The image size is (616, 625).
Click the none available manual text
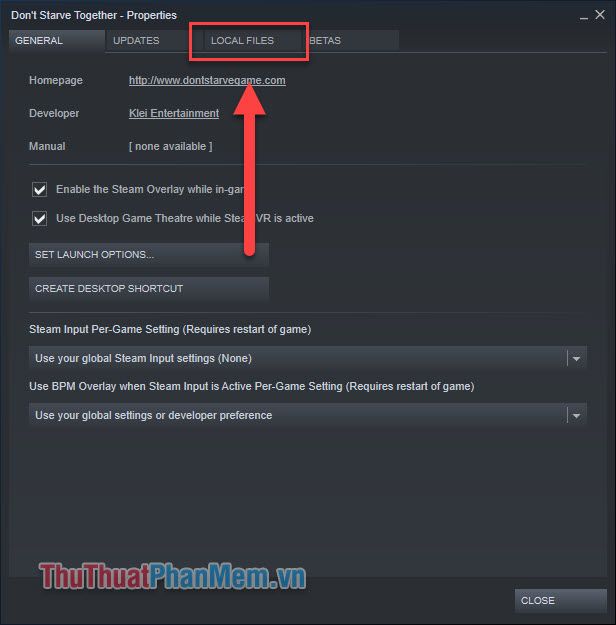171,146
